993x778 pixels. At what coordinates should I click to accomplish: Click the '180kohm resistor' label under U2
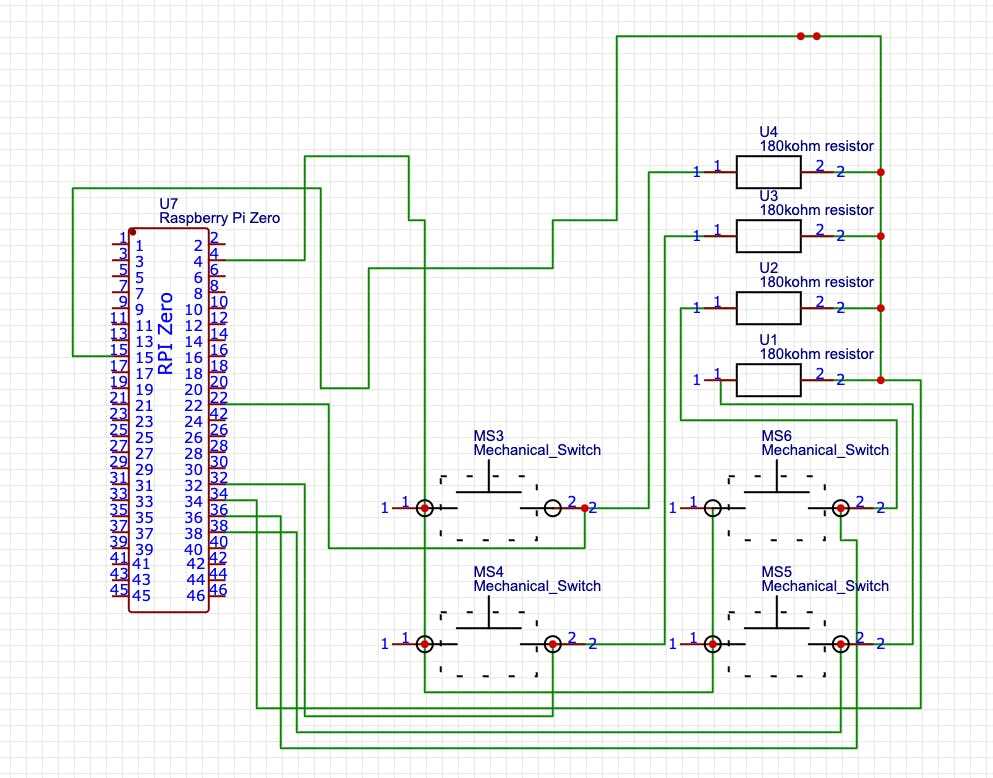[816, 282]
